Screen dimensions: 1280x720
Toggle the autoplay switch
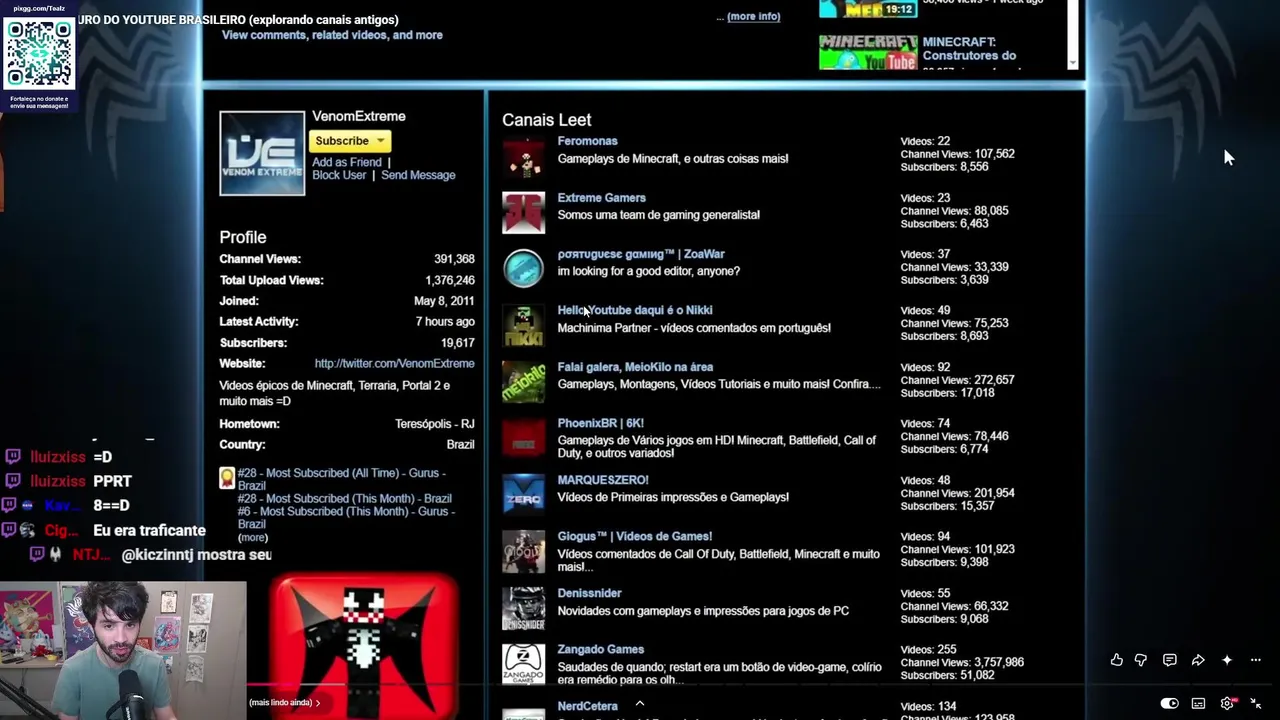tap(1169, 703)
